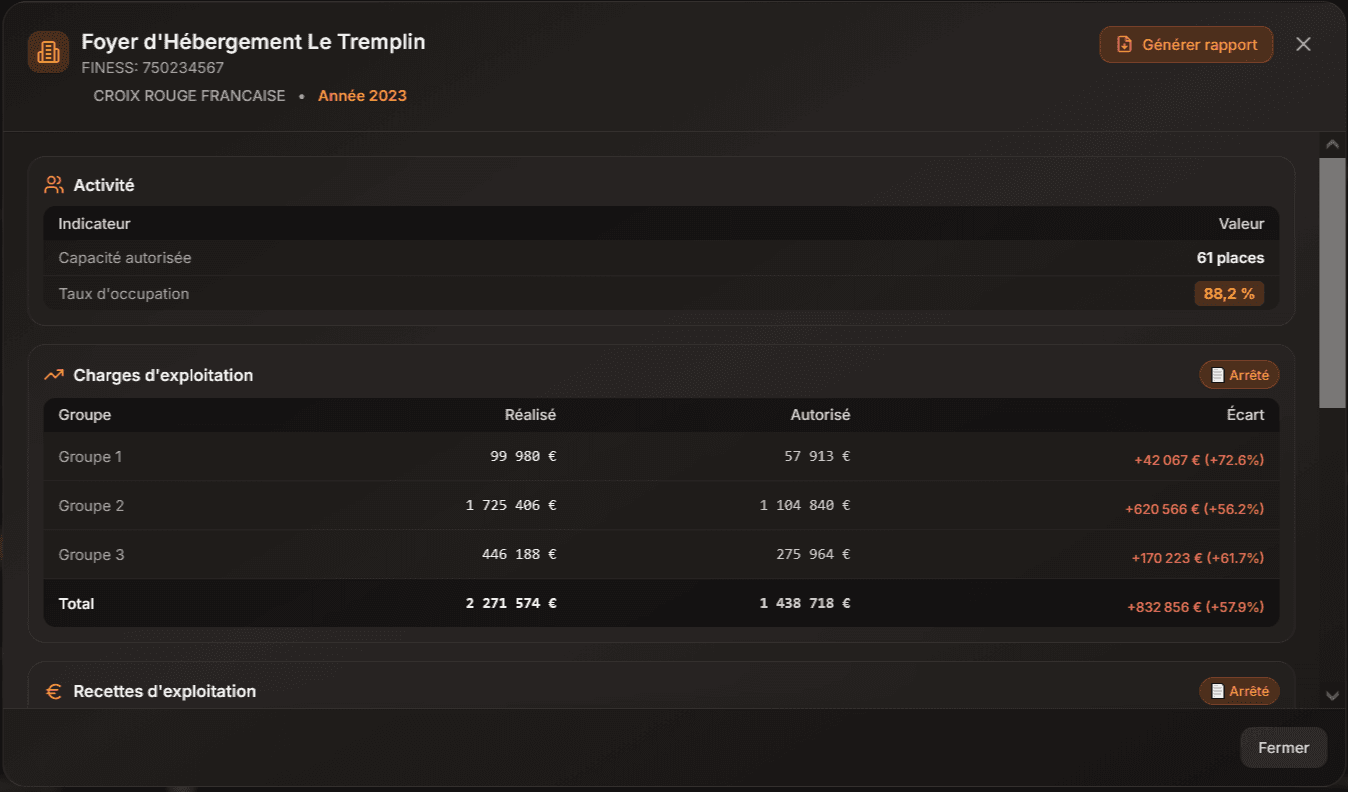This screenshot has height=792, width=1348.
Task: Click the euro icon by Recettes d'exploitation
Action: coord(54,691)
